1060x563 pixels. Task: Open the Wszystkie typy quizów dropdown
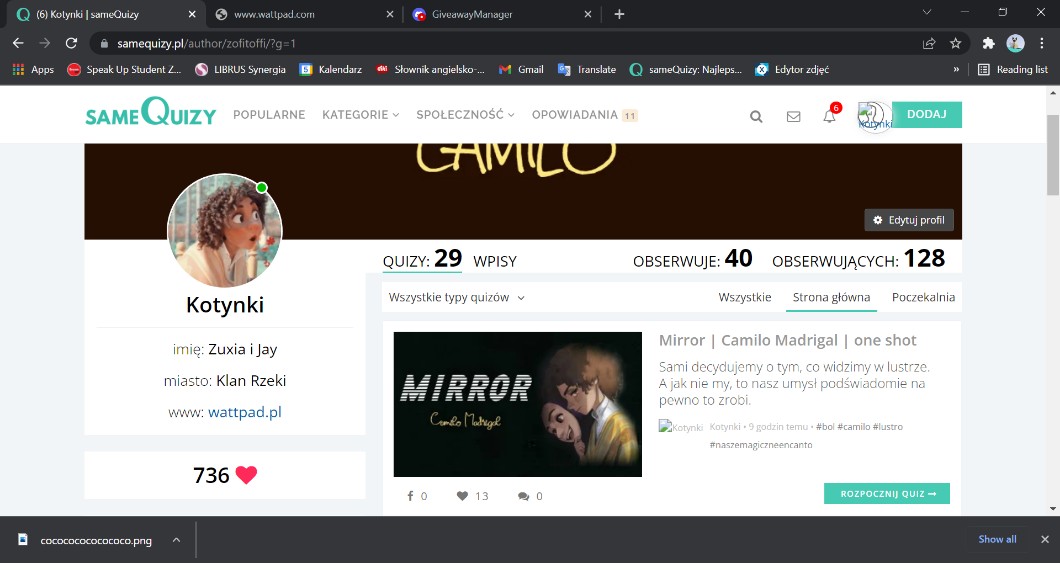point(456,297)
